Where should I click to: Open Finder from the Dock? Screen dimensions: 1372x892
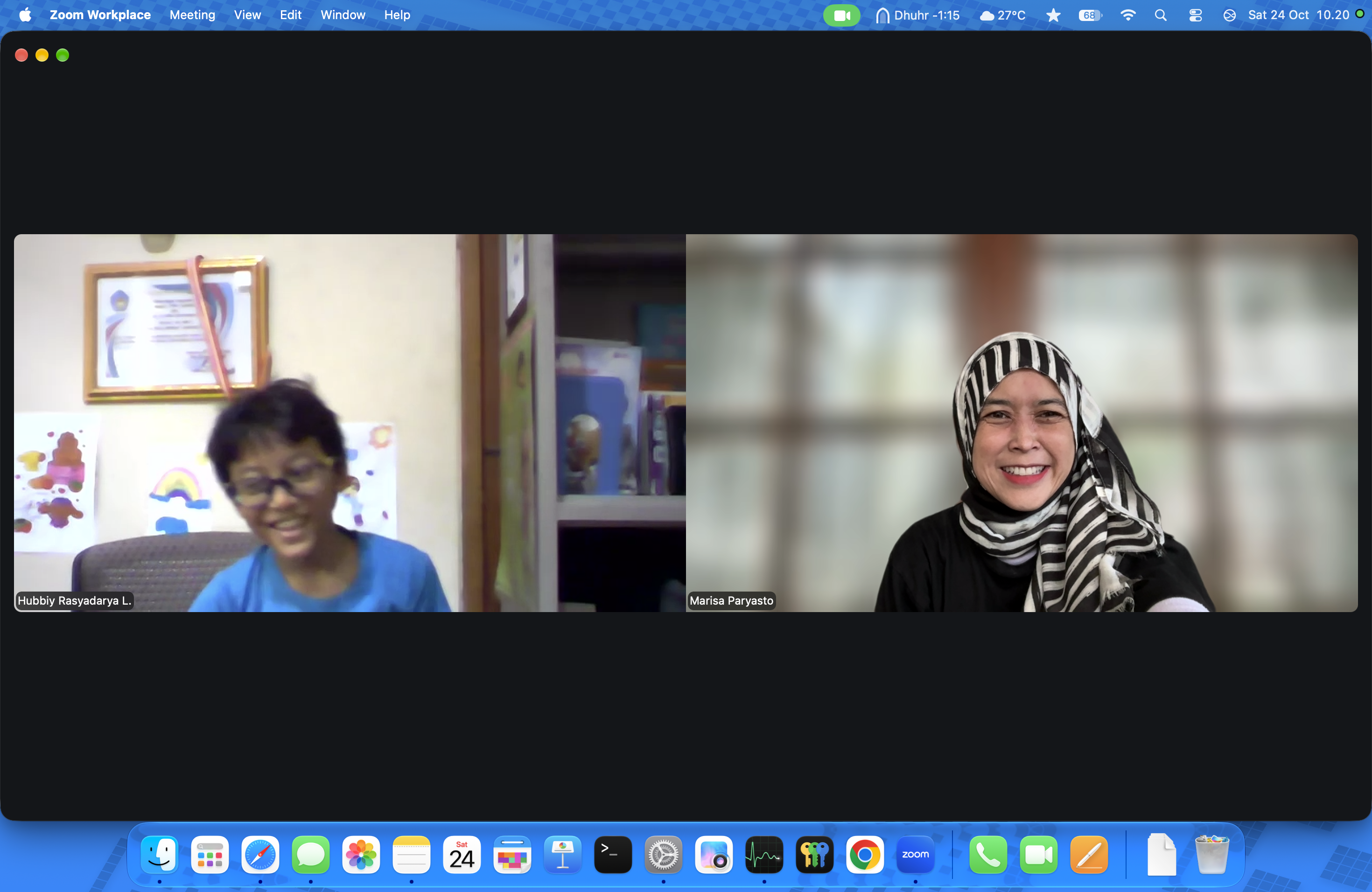click(x=160, y=855)
